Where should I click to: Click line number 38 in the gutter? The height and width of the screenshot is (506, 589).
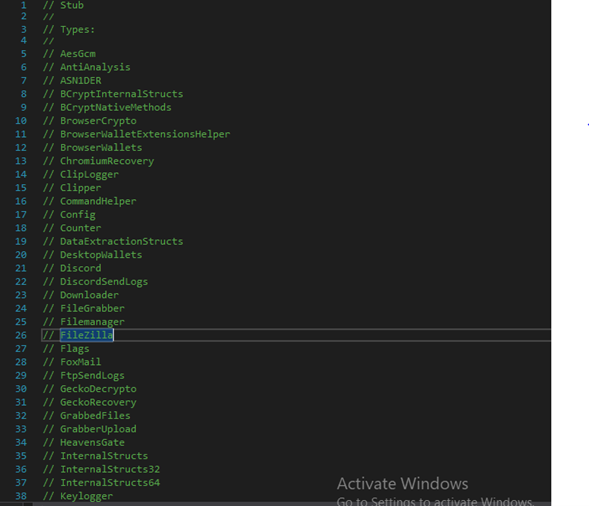21,496
